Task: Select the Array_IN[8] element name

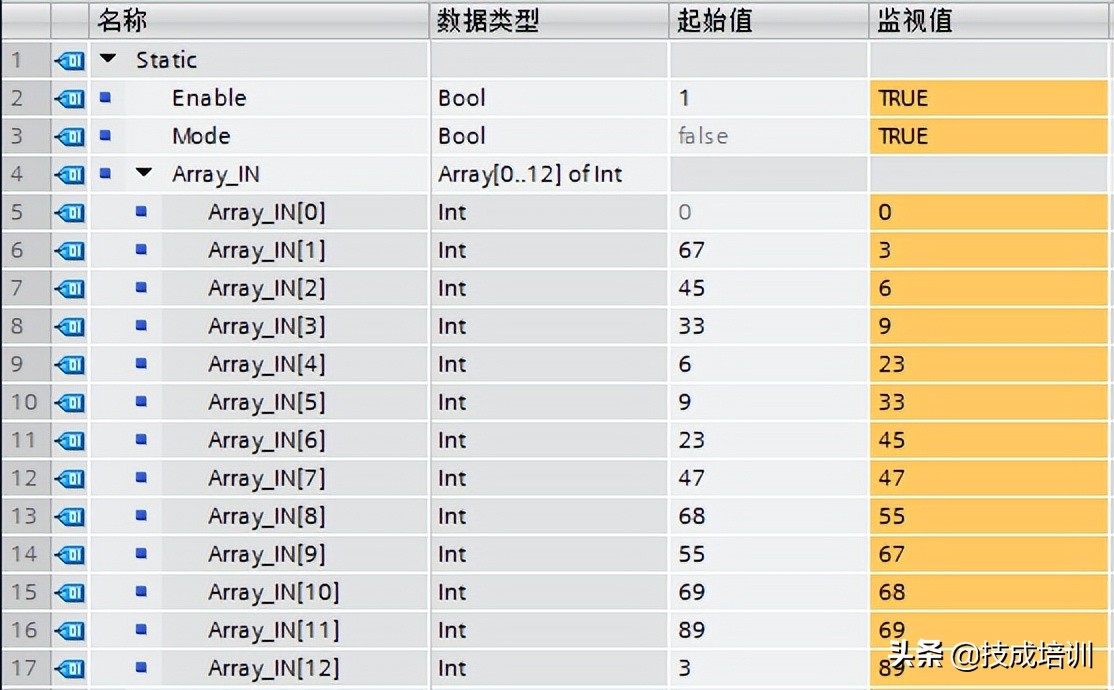Action: [x=266, y=517]
